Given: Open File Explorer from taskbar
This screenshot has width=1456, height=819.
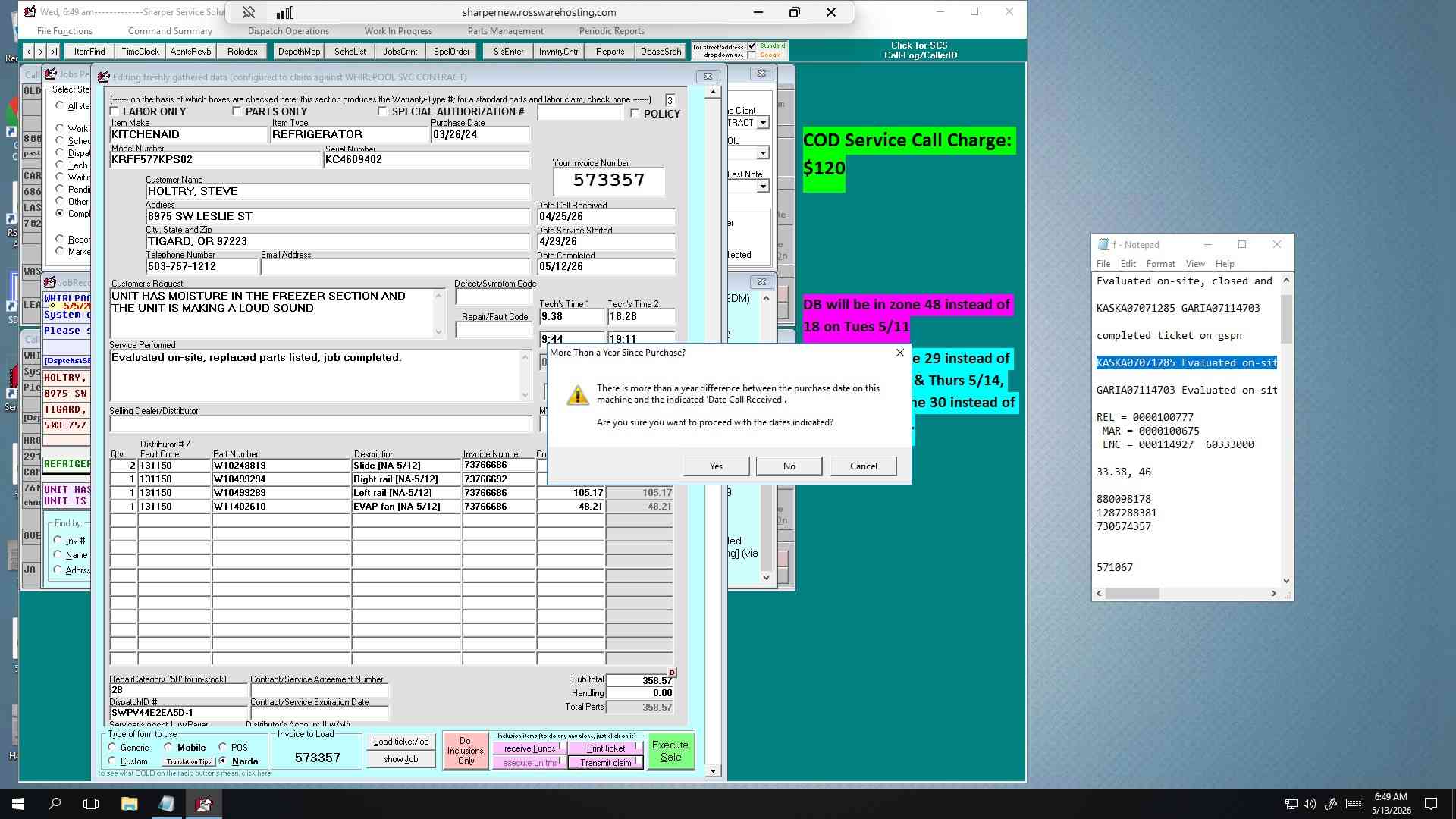Looking at the screenshot, I should 129,804.
